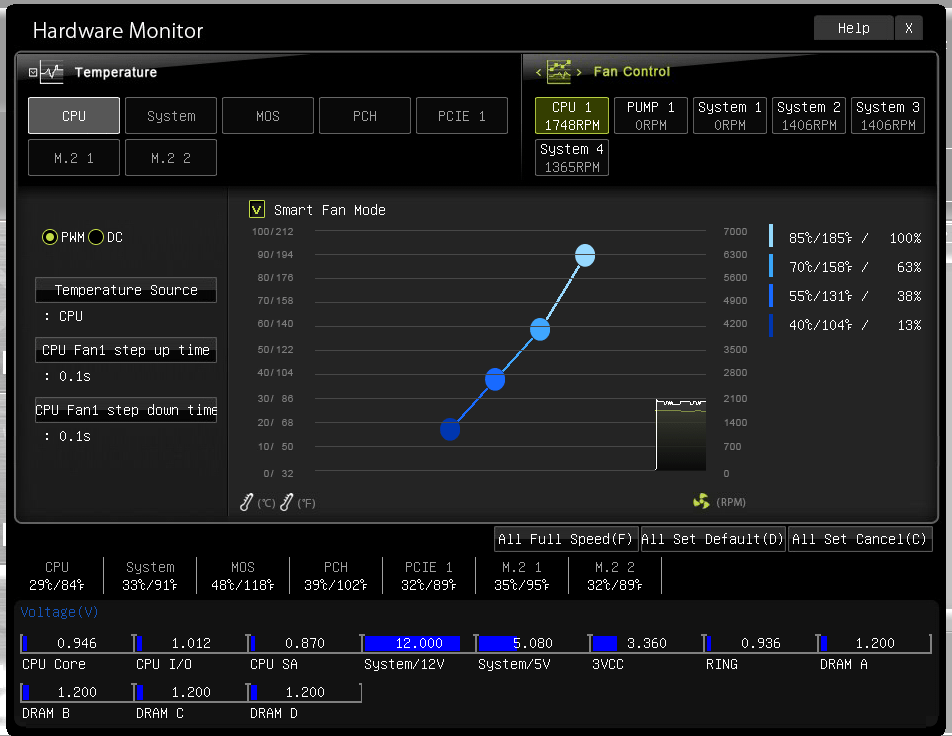Close Hardware Monitor with X button

point(909,28)
